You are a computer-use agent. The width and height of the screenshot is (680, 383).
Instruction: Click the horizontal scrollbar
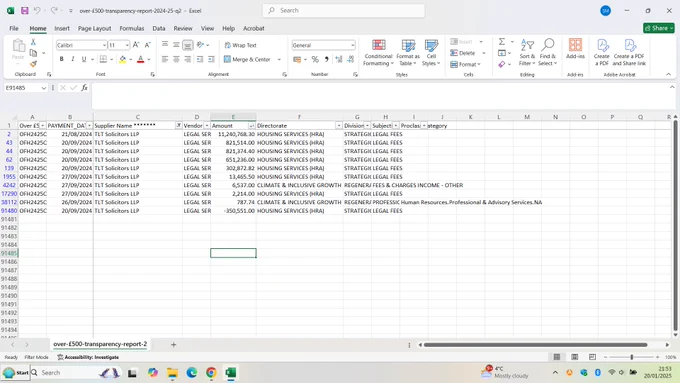tap(536, 345)
